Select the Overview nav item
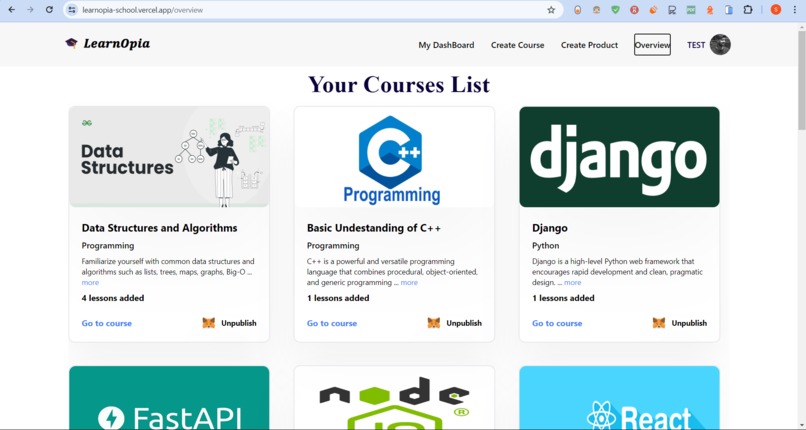This screenshot has height=430, width=806. tap(652, 45)
